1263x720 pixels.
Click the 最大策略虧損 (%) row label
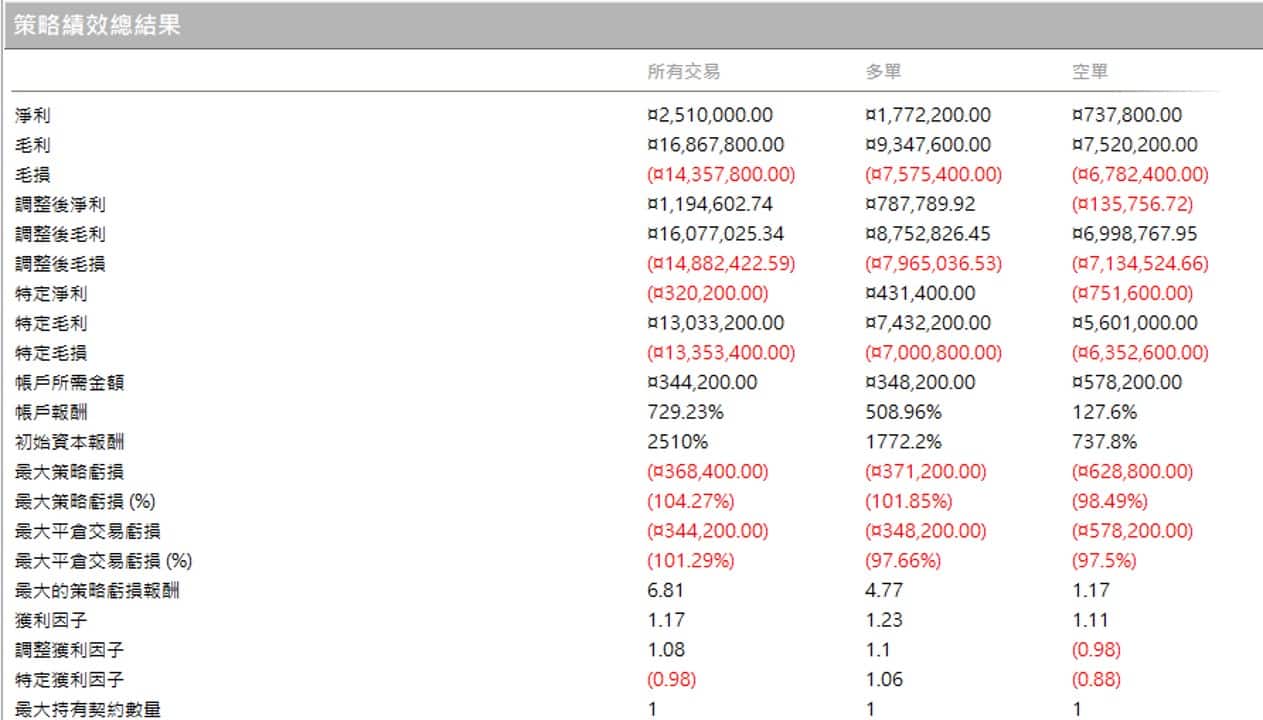point(86,501)
